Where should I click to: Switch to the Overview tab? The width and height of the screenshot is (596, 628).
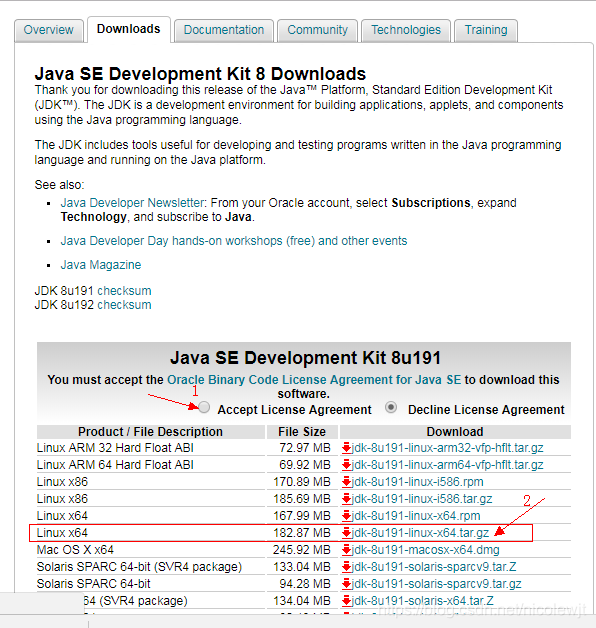click(49, 30)
